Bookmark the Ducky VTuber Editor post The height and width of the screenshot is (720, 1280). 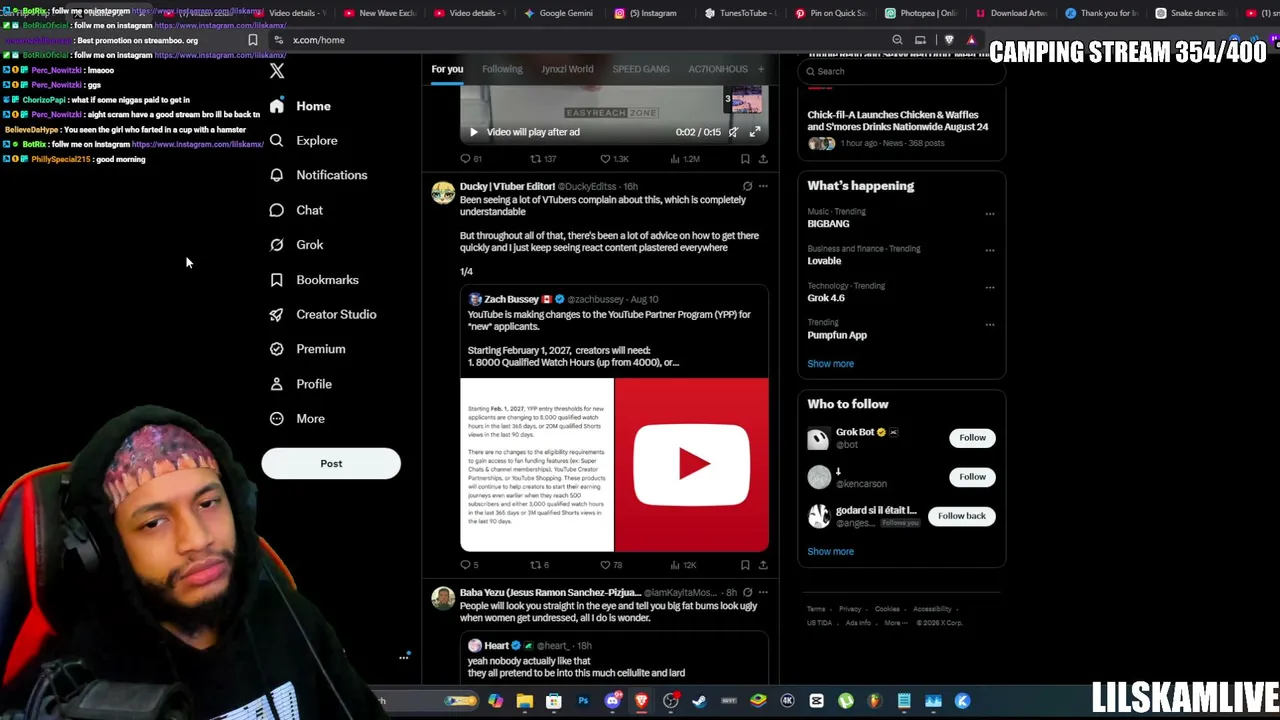tap(745, 565)
